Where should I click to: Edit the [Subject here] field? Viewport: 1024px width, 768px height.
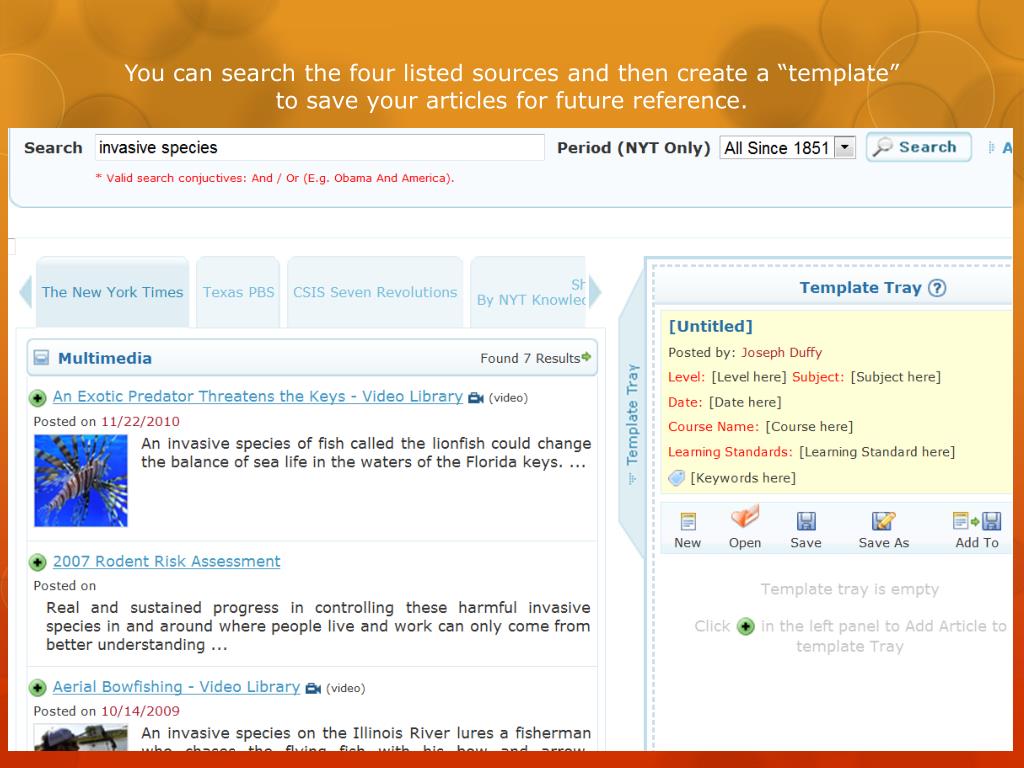pos(895,377)
